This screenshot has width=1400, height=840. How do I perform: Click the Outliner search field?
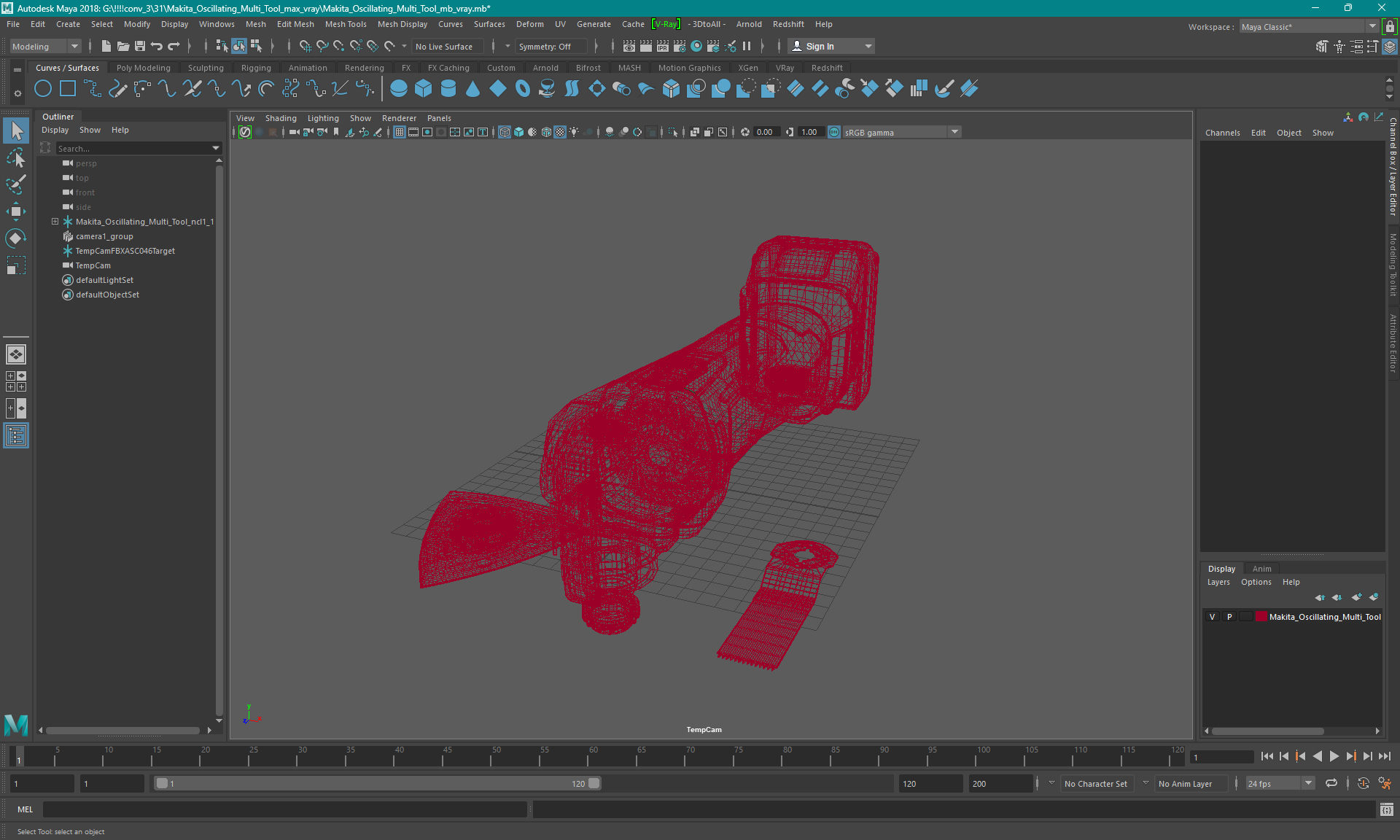131,148
